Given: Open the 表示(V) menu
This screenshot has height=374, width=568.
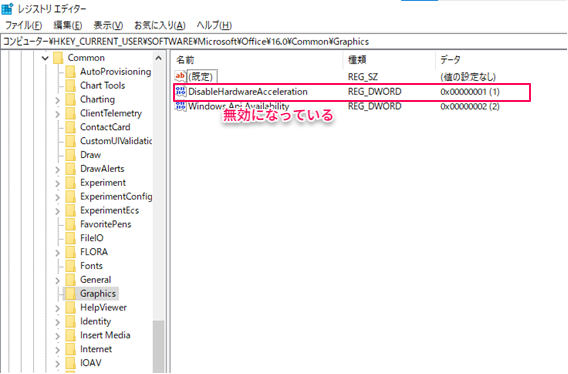Looking at the screenshot, I should pyautogui.click(x=108, y=25).
